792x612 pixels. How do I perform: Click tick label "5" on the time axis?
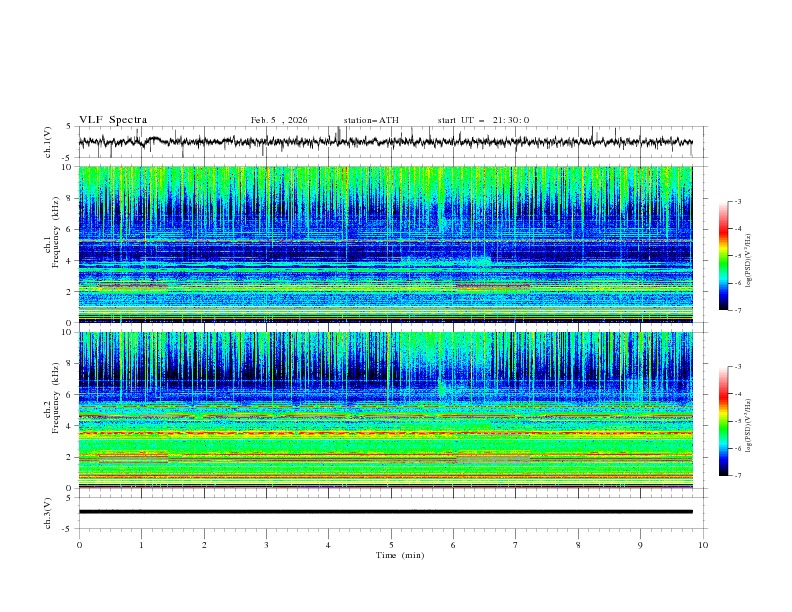[391, 545]
